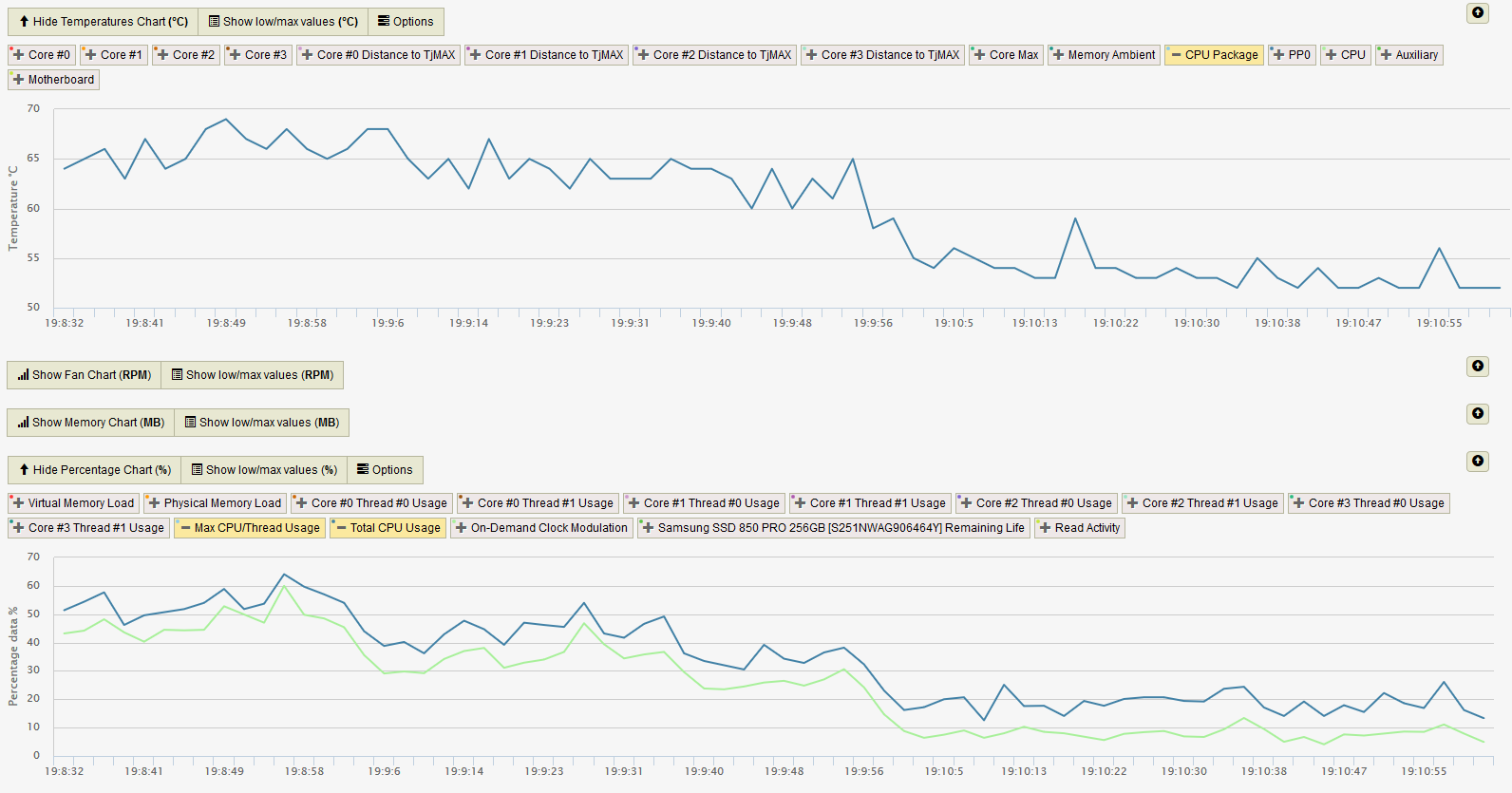Click the up-arrow icon beside the fan chart row

click(1477, 367)
